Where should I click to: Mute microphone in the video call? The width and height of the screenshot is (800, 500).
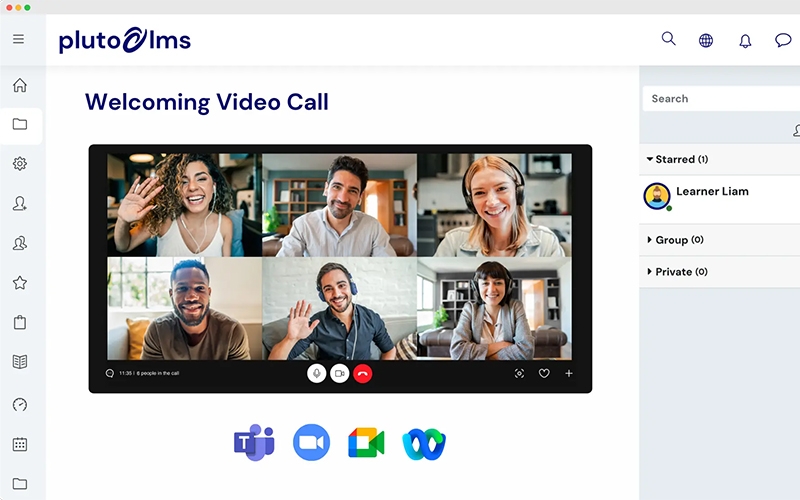click(x=316, y=373)
